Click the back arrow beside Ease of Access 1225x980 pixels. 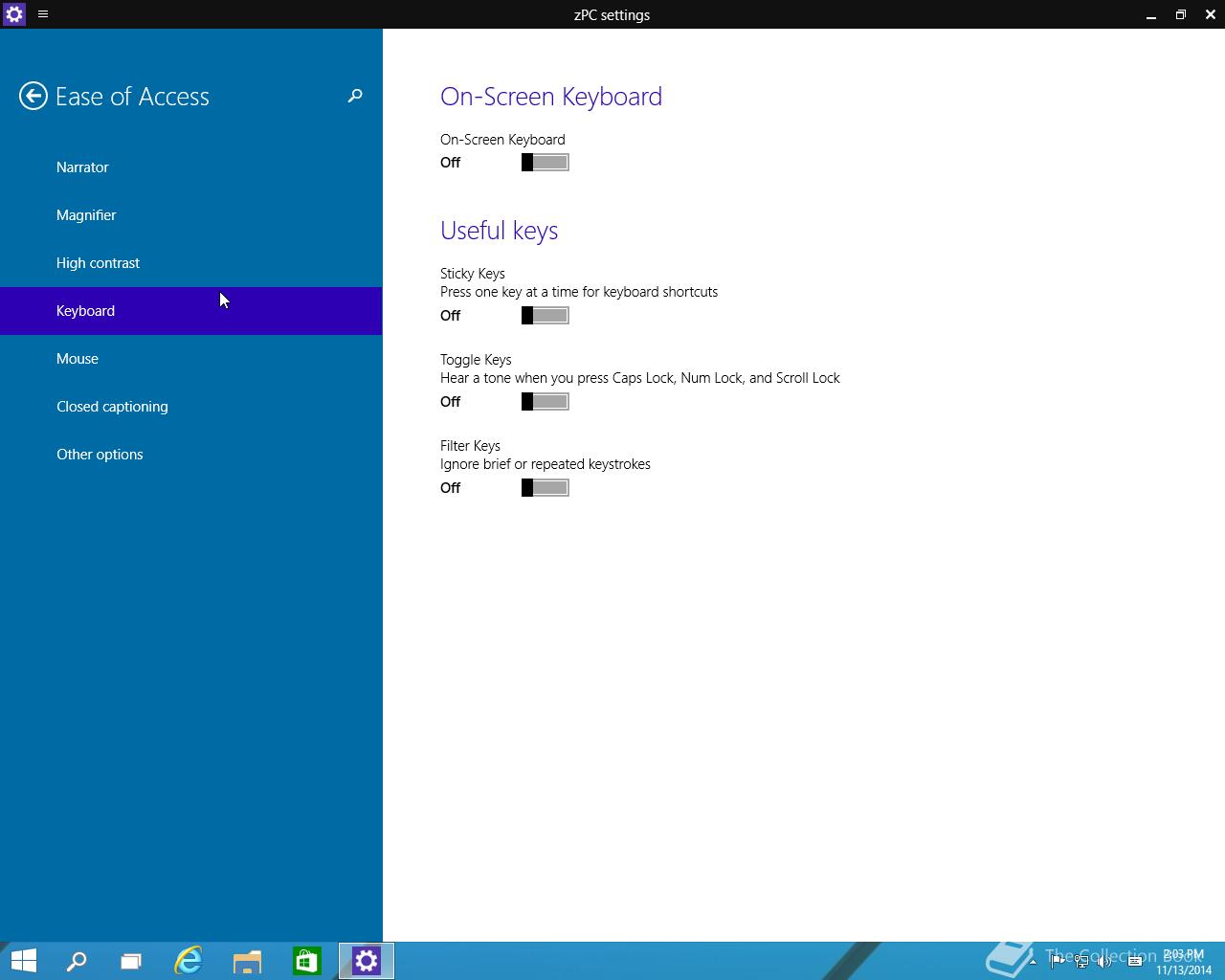[x=33, y=96]
